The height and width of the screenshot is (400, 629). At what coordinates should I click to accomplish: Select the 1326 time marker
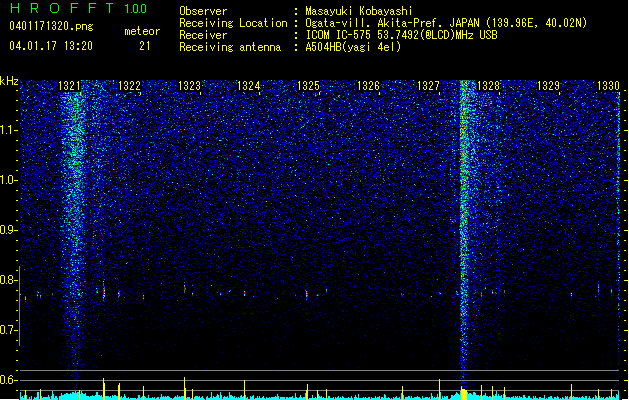click(368, 86)
